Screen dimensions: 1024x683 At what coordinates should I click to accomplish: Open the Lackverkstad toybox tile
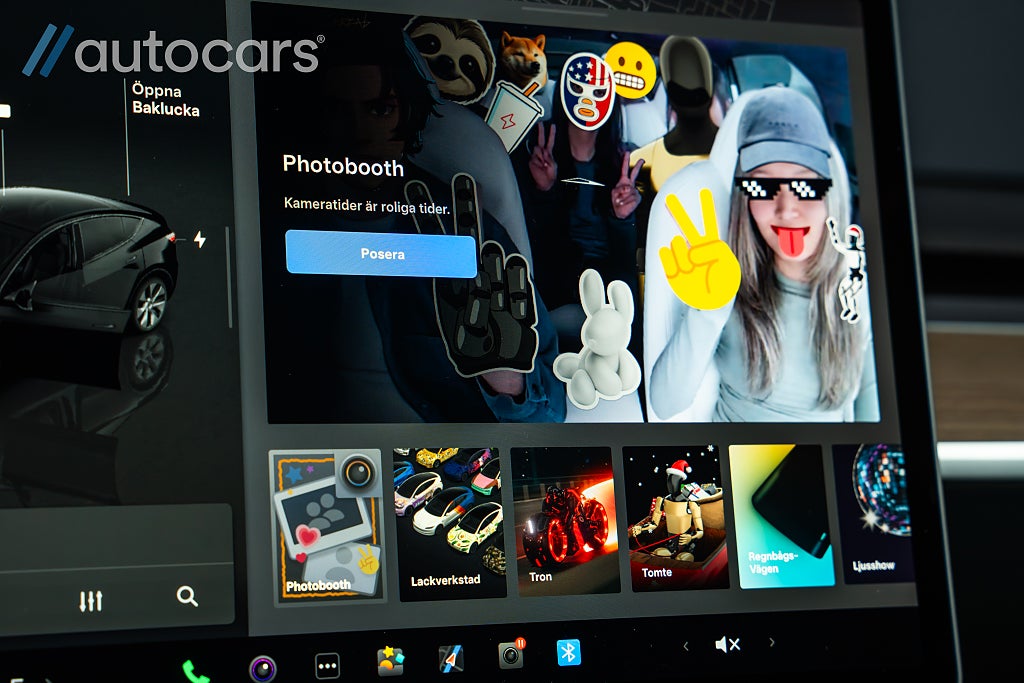click(450, 523)
